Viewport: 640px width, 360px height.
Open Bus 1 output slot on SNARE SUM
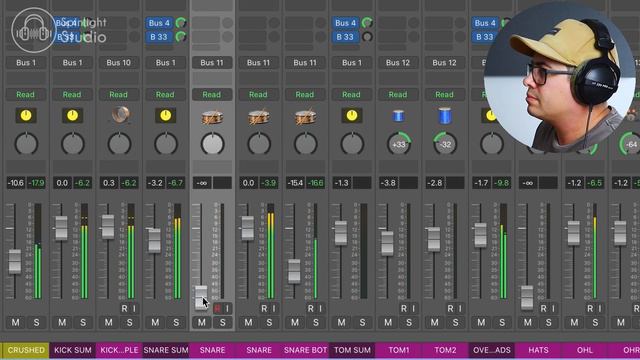point(165,63)
